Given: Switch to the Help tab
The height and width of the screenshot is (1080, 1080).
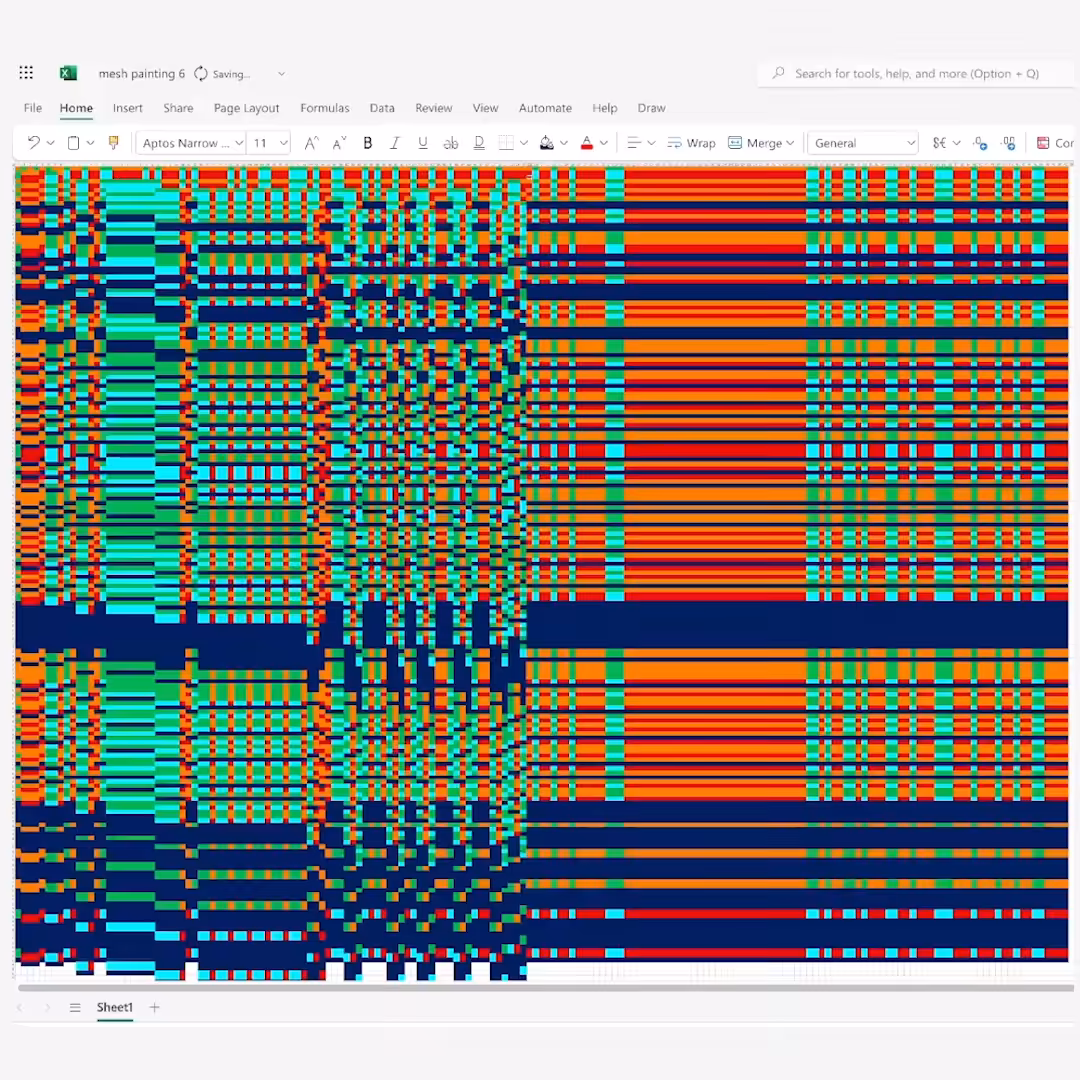Looking at the screenshot, I should (x=605, y=108).
